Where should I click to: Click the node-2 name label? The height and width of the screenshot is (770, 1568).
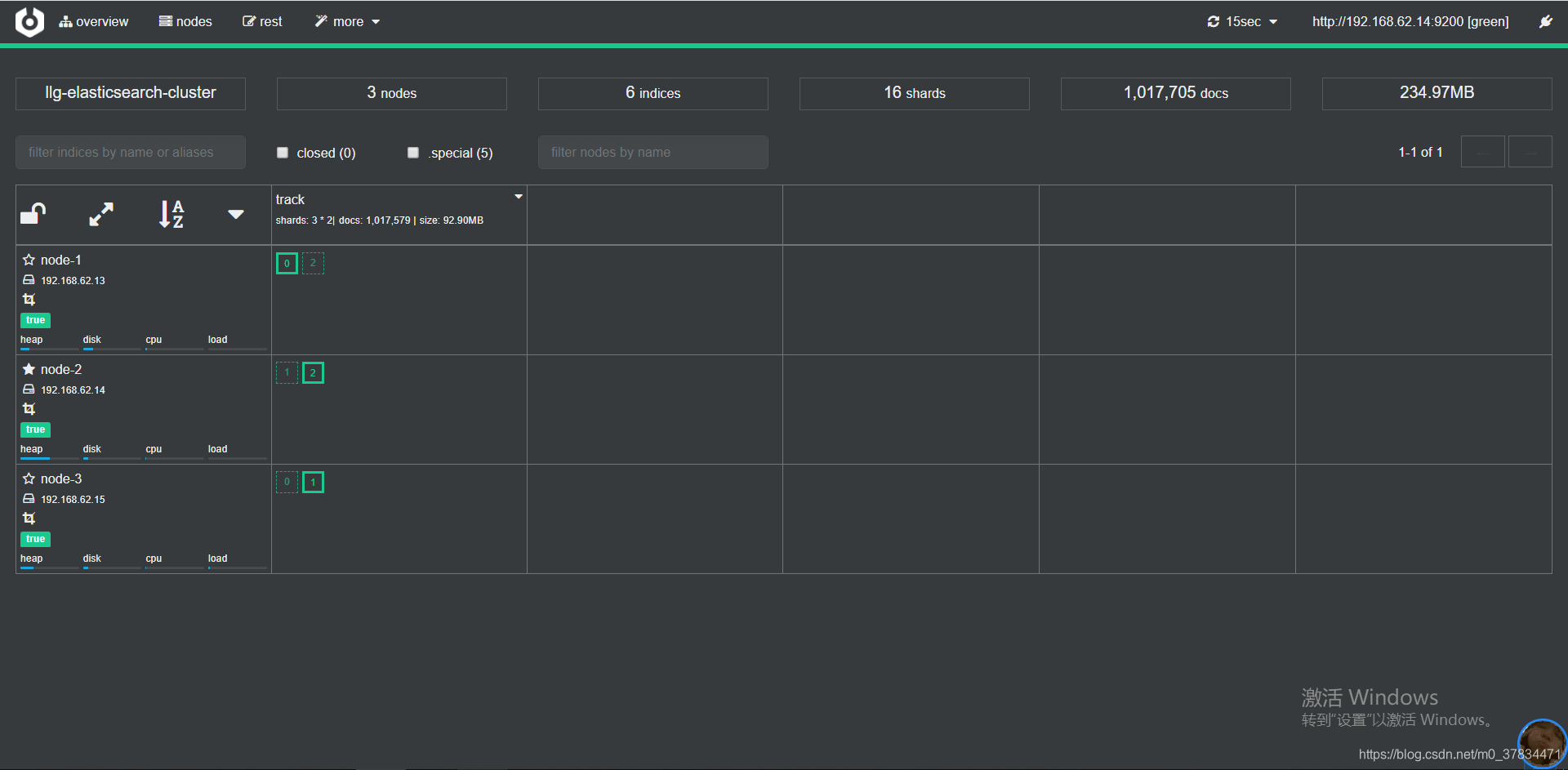tap(61, 369)
